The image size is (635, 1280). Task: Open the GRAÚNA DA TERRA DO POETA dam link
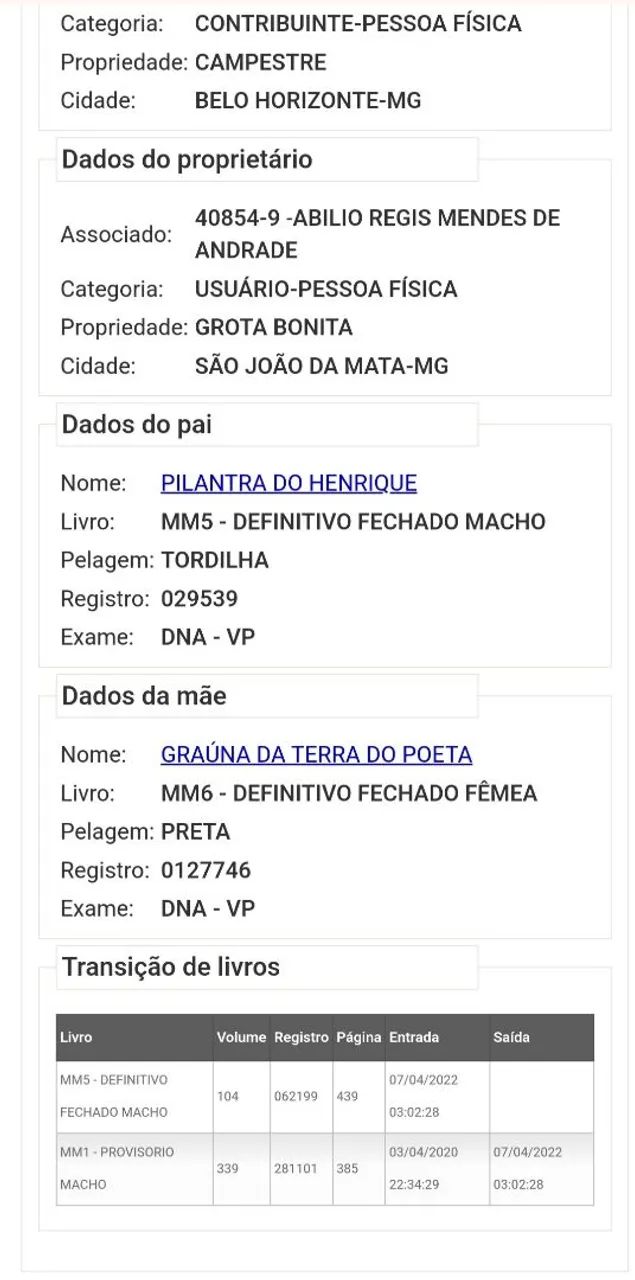(x=316, y=755)
